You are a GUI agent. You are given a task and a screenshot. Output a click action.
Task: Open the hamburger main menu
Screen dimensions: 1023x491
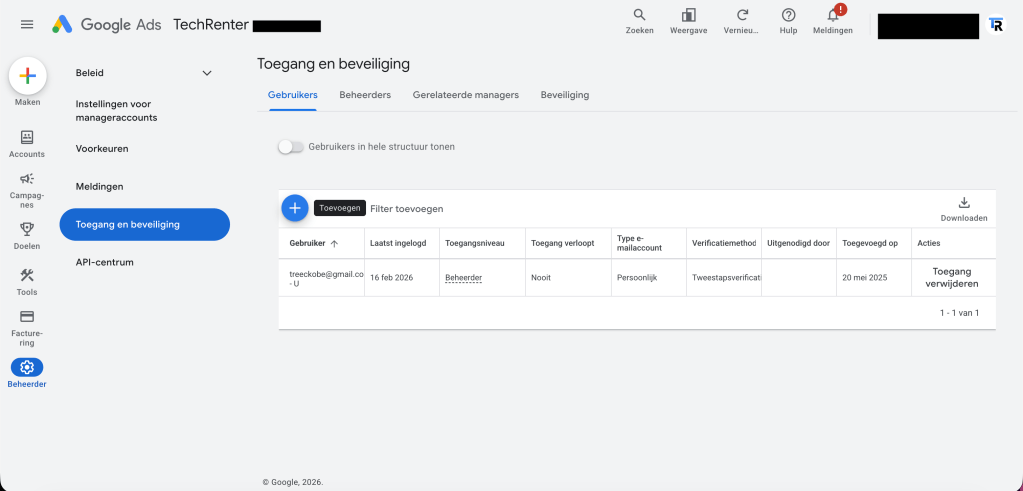[x=27, y=24]
